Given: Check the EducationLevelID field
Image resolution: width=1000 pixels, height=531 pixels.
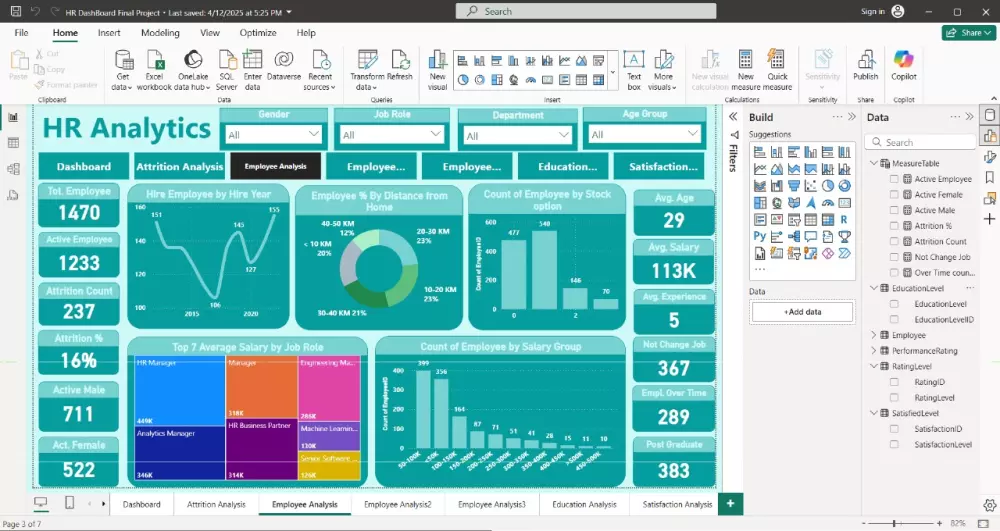Looking at the screenshot, I should 894,319.
